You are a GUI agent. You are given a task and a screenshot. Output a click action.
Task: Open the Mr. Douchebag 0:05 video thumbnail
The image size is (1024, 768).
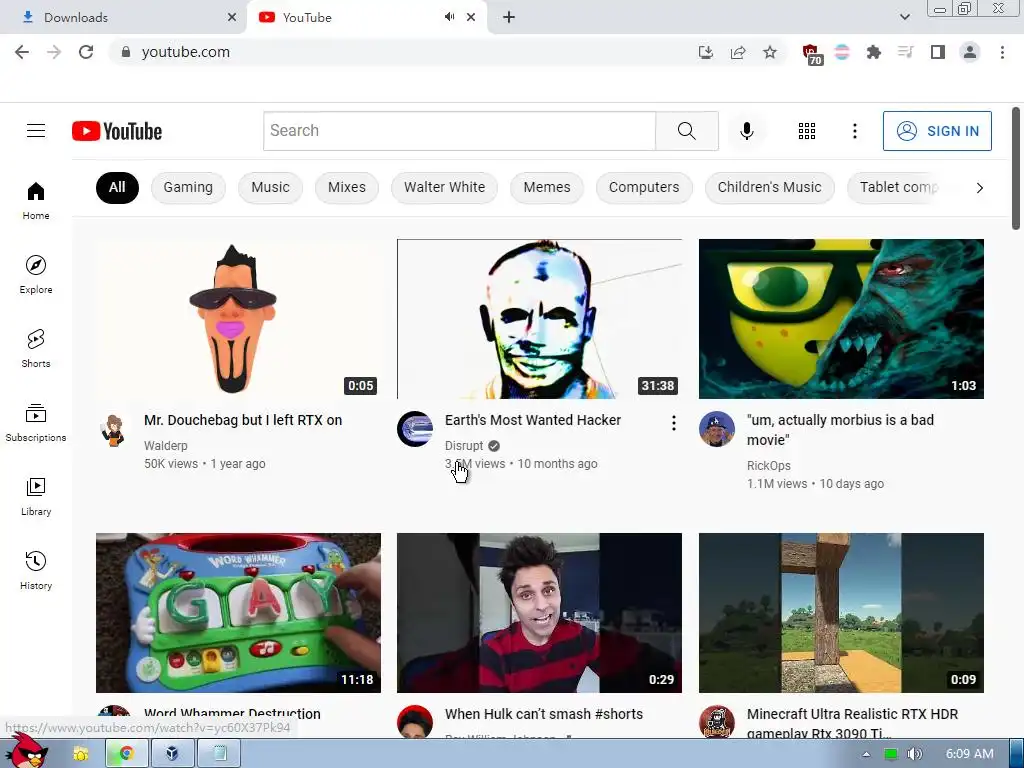pyautogui.click(x=238, y=319)
